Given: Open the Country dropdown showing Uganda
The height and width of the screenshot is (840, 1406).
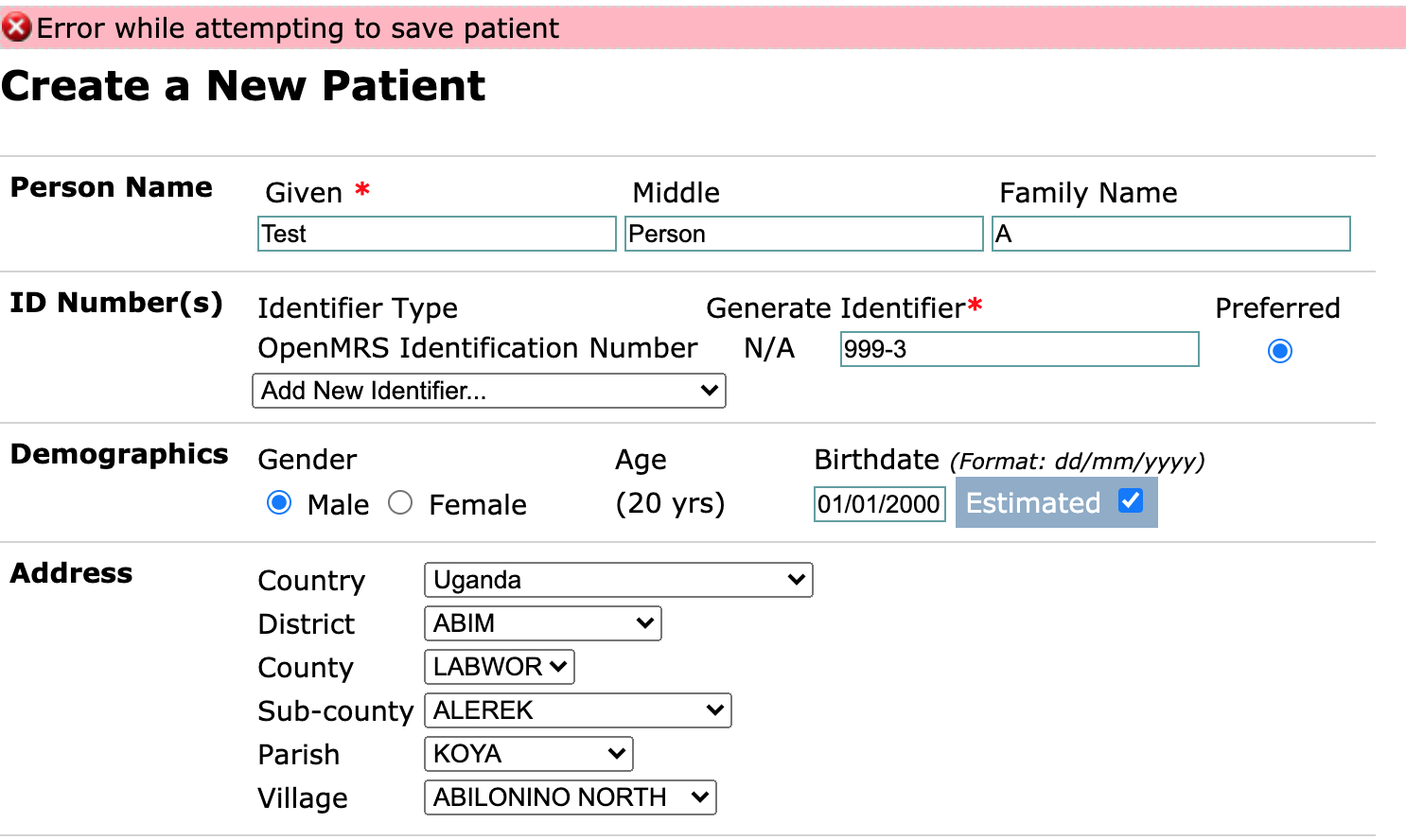Looking at the screenshot, I should (619, 580).
